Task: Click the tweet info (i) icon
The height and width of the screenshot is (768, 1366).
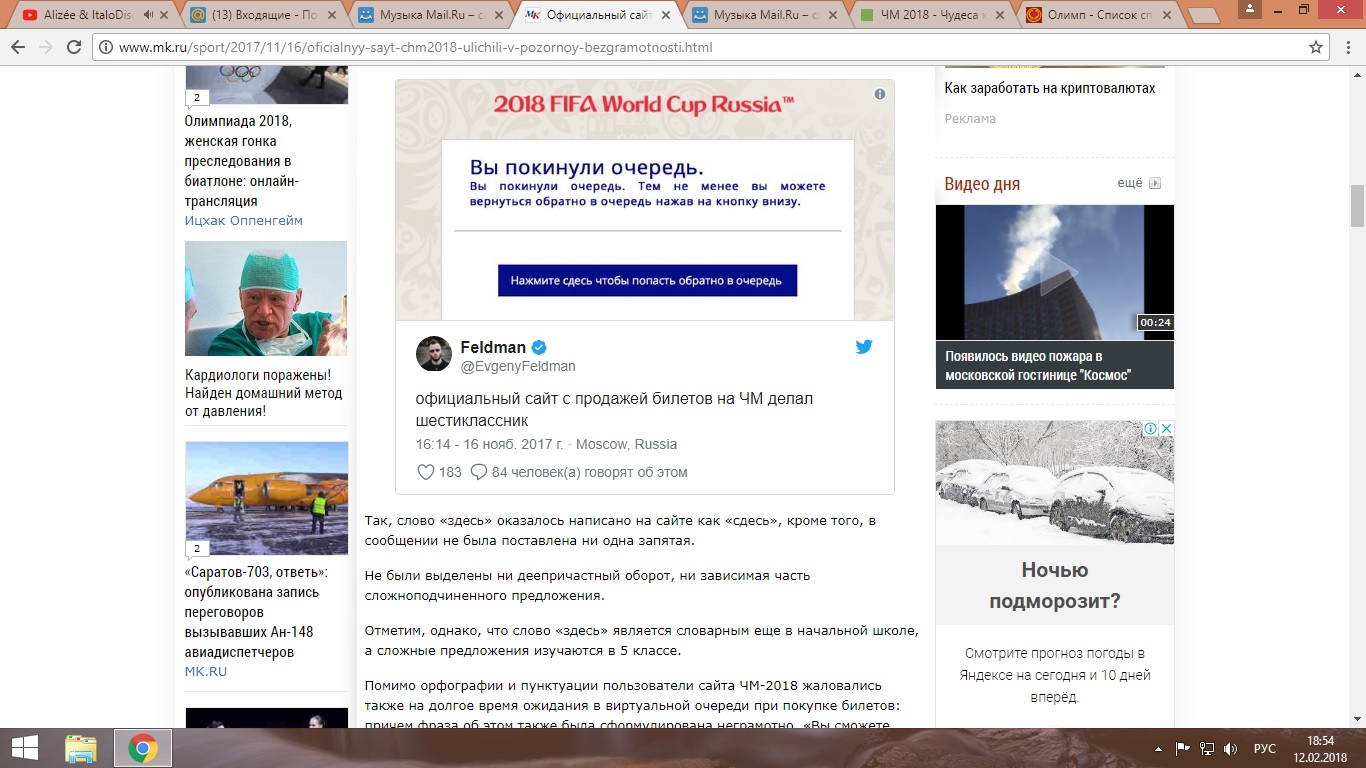Action: 880,94
